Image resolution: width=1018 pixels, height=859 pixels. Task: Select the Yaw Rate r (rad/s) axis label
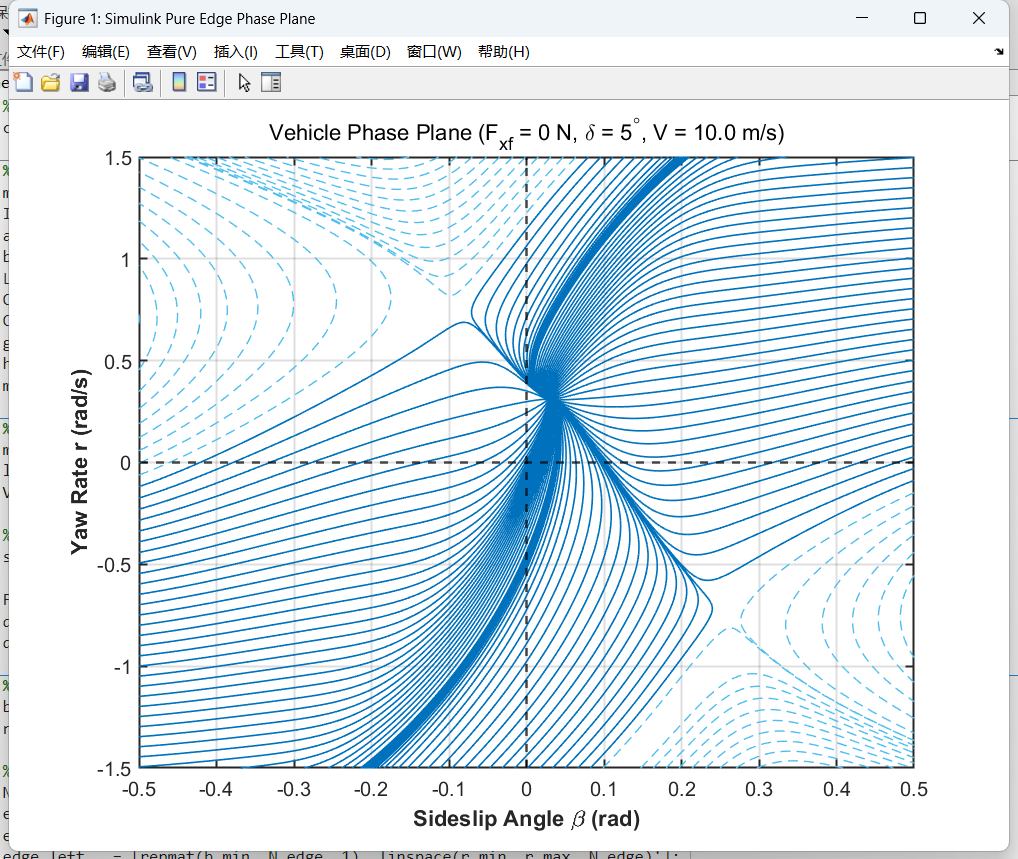(80, 462)
